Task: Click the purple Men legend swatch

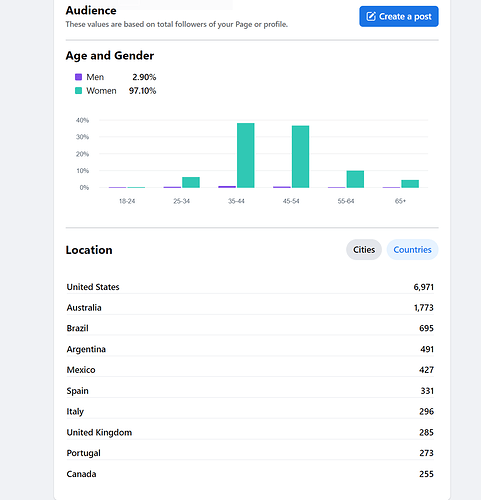Action: pos(78,77)
